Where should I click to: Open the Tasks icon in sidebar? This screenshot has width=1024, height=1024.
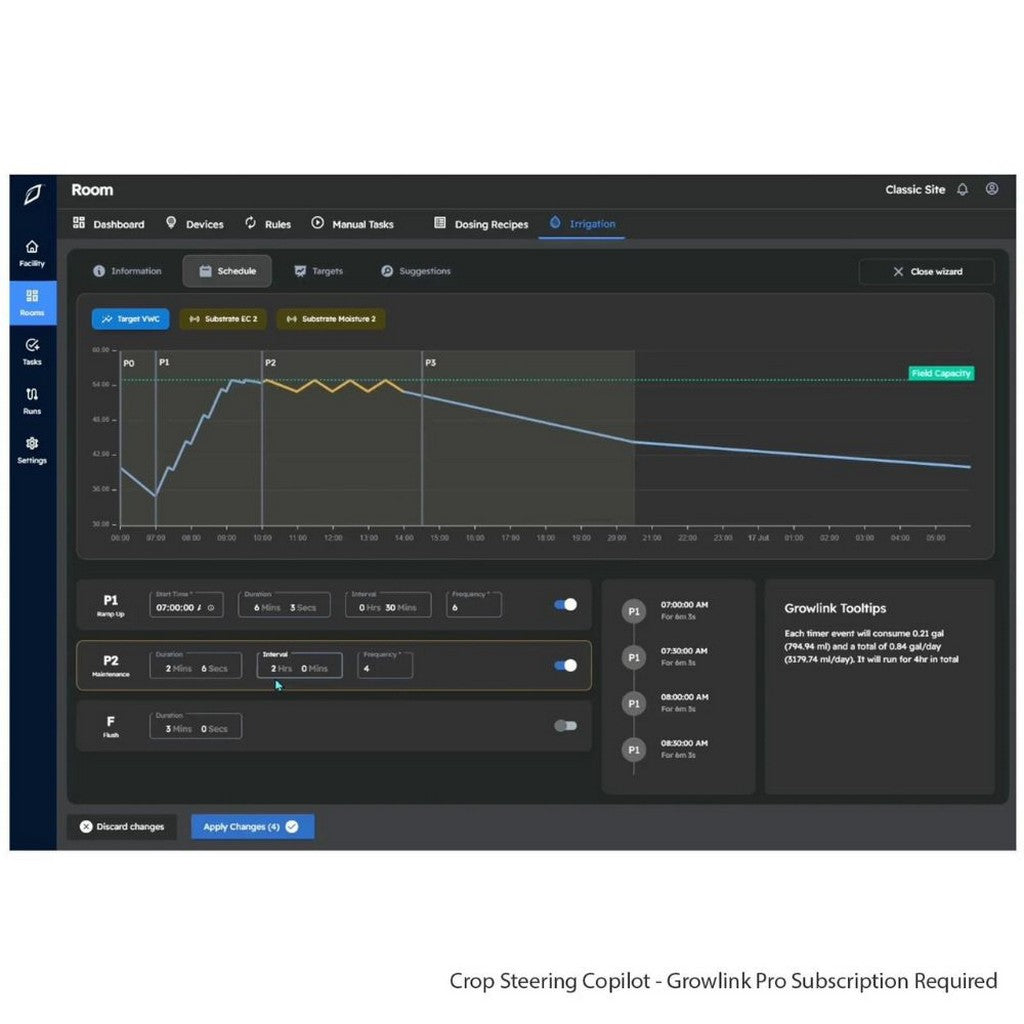[32, 350]
